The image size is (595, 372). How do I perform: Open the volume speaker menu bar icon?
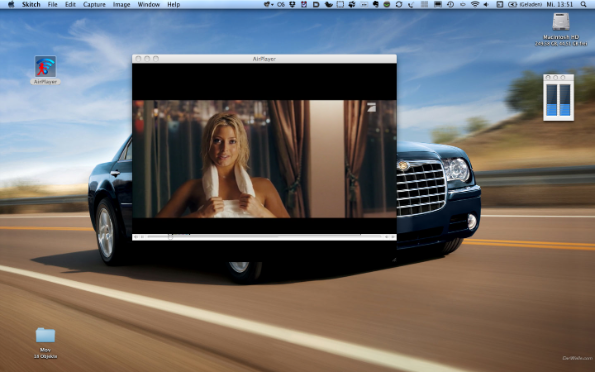485,5
